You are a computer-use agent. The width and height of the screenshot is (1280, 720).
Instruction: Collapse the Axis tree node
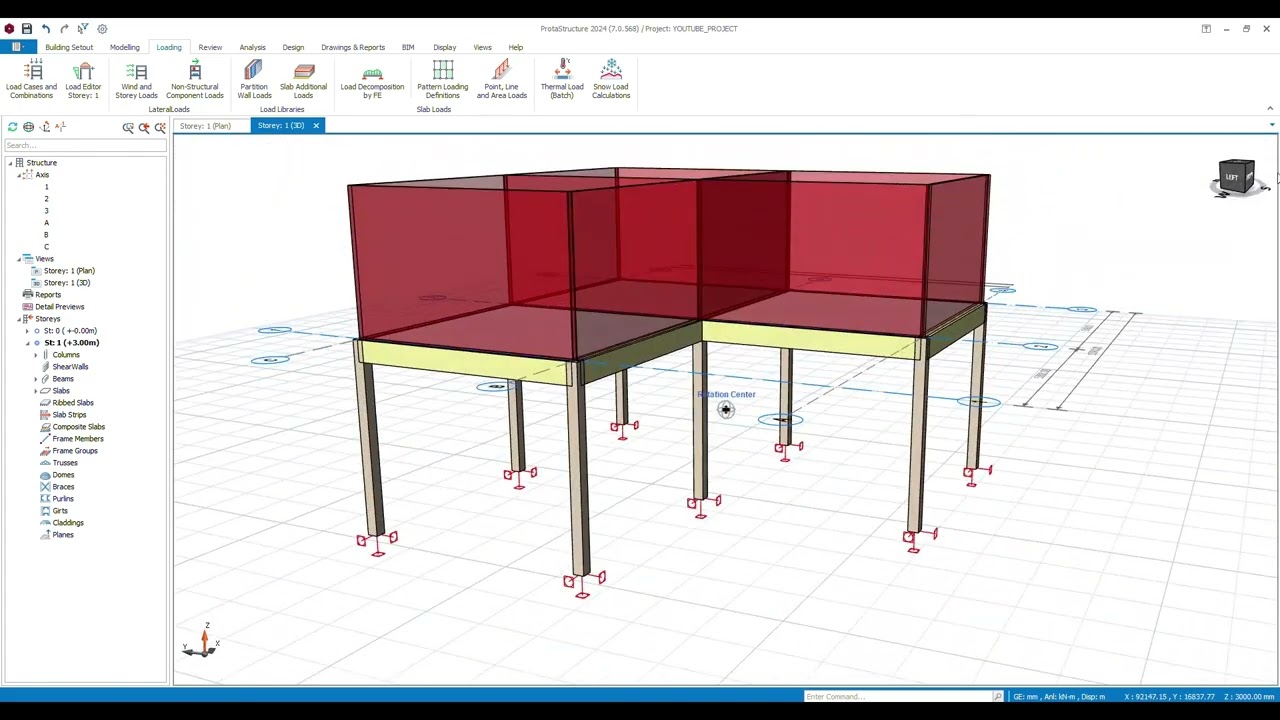point(19,175)
